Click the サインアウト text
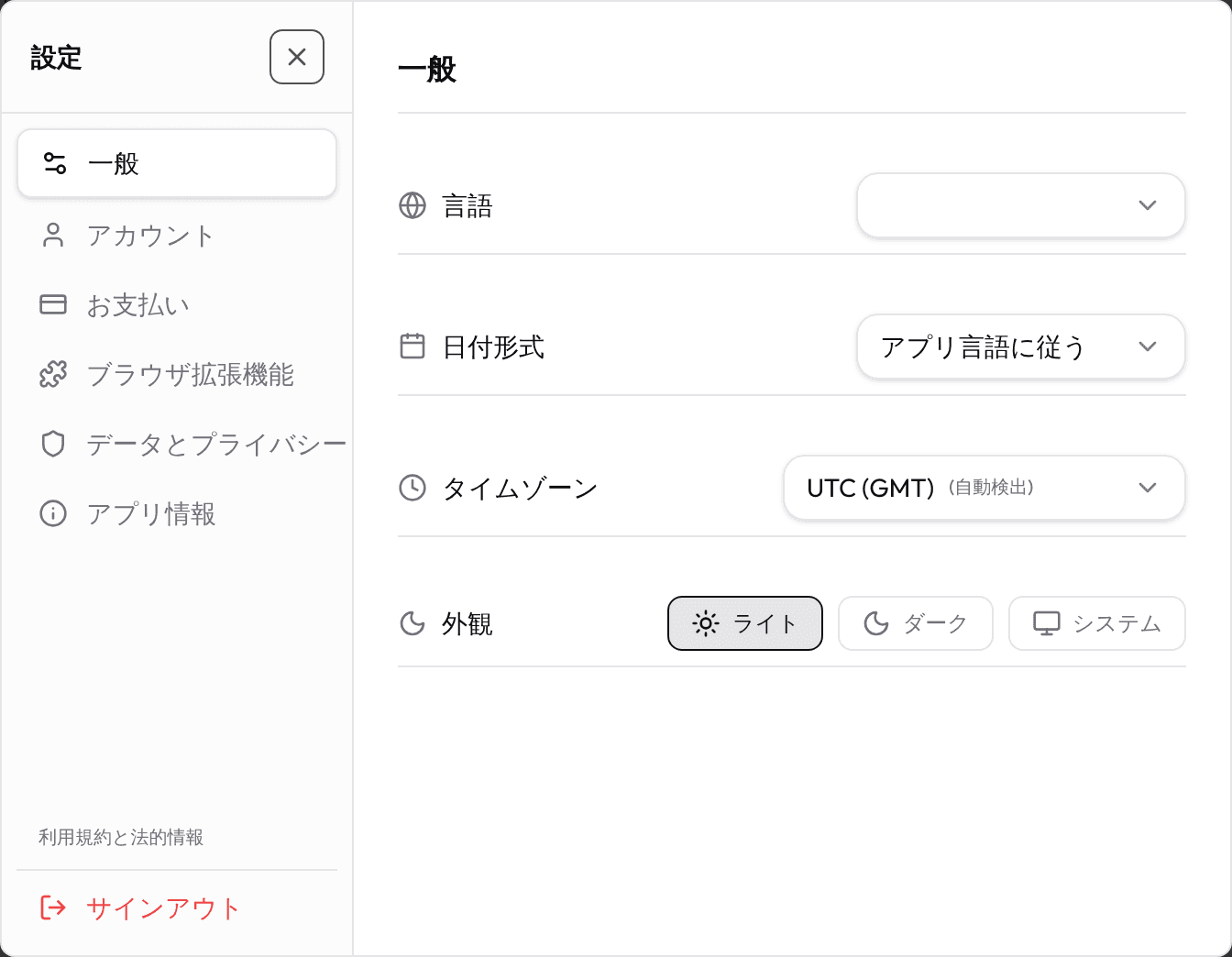Screen dimensions: 1232x957 coord(163,907)
